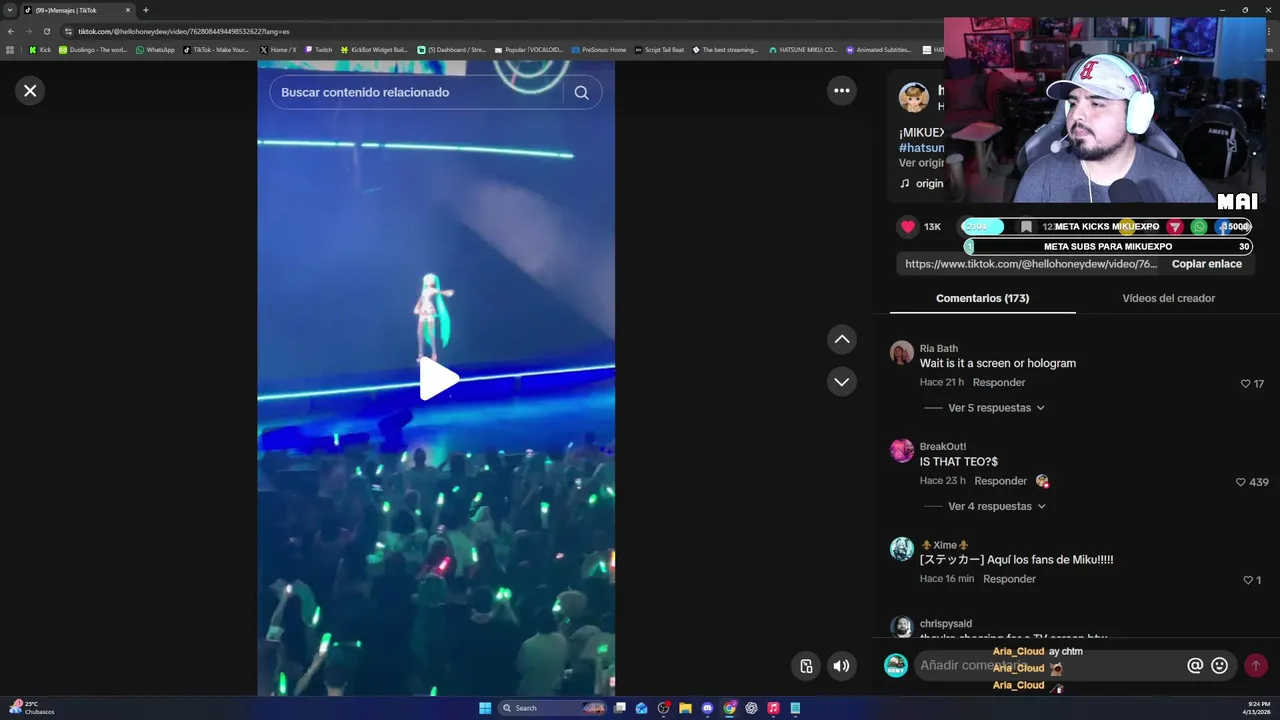Open Twitch bookmark
Image resolution: width=1280 pixels, height=720 pixels.
click(x=319, y=50)
